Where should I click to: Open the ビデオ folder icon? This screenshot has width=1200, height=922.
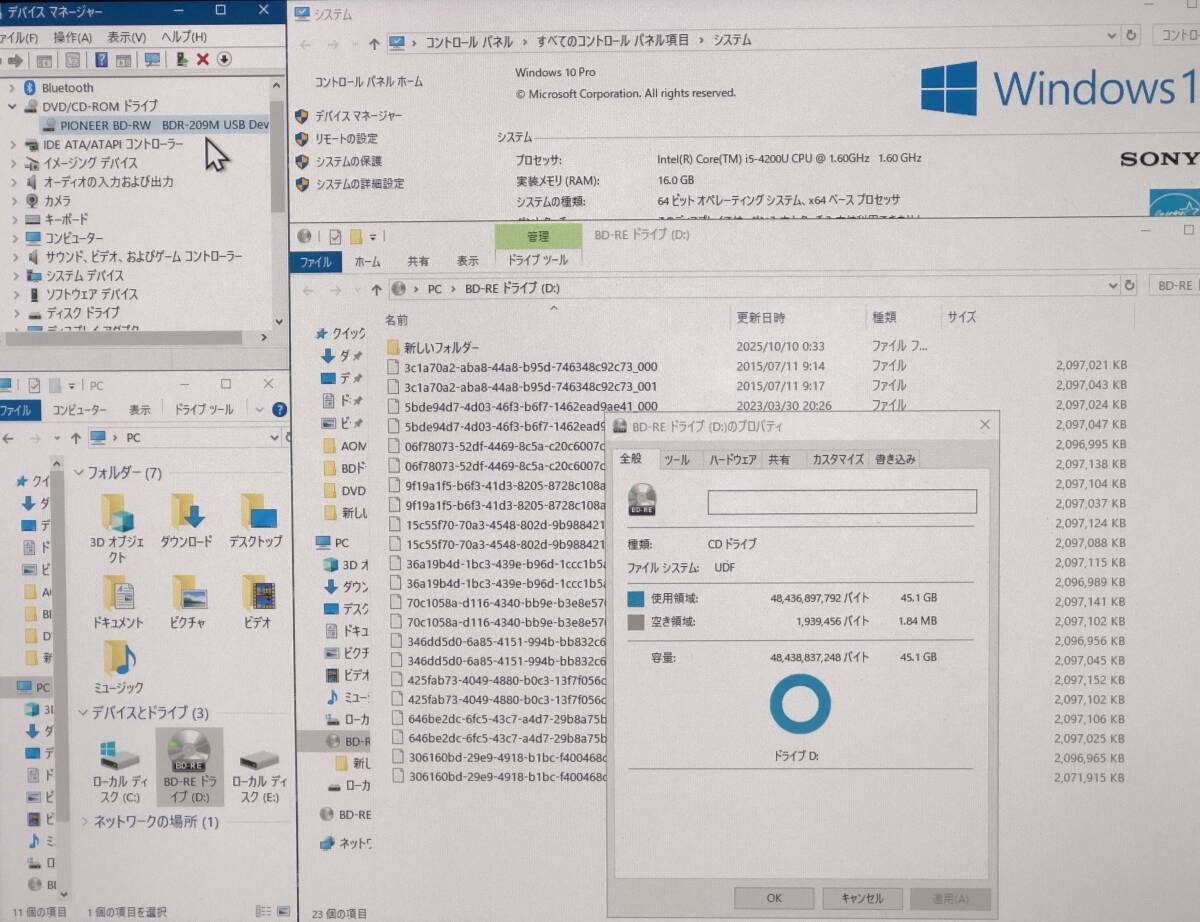257,602
